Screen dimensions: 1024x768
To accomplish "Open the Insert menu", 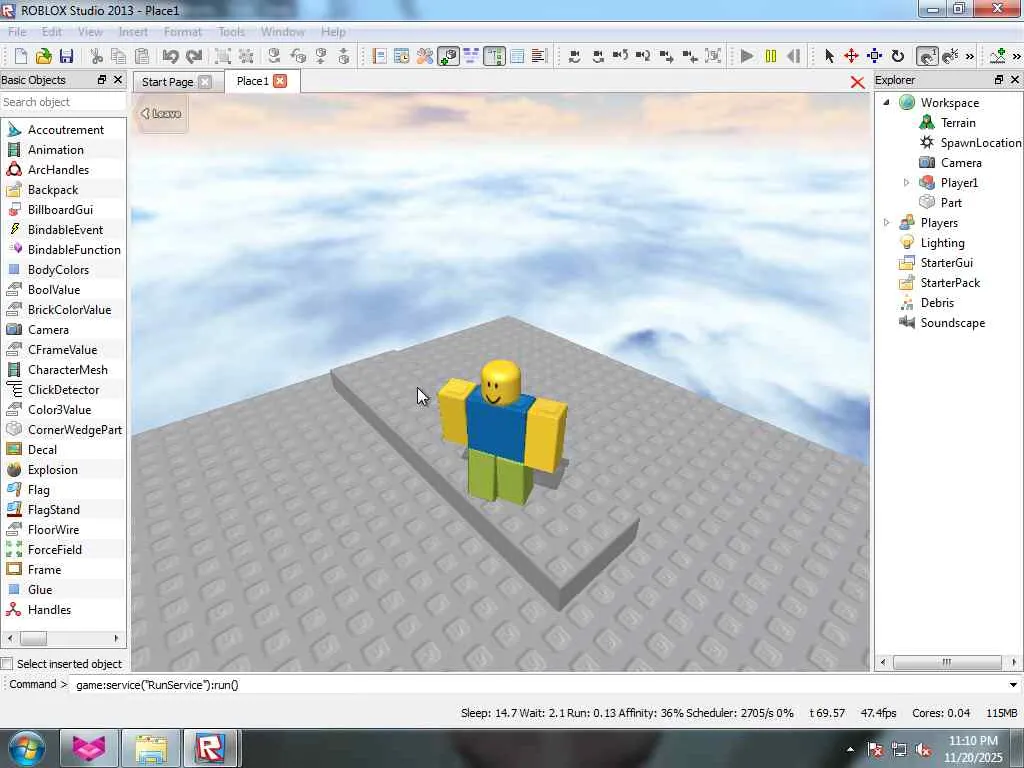I will pos(133,31).
